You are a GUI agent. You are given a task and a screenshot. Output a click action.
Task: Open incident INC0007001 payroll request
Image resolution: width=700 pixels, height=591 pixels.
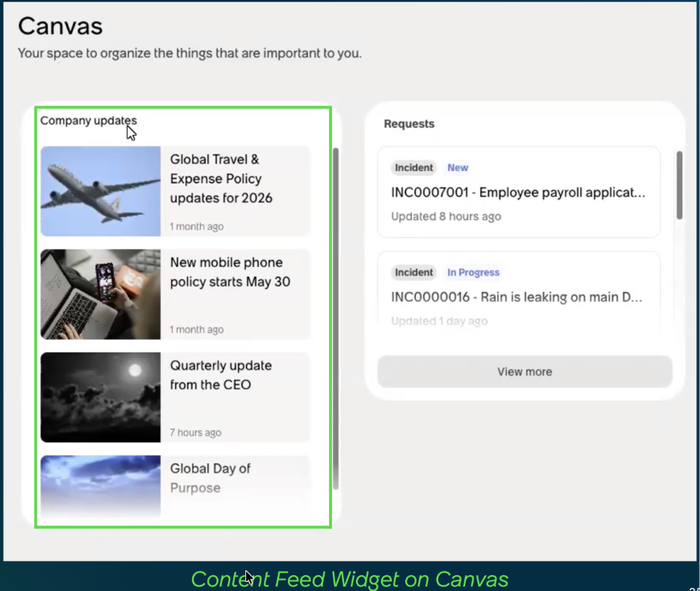(519, 192)
